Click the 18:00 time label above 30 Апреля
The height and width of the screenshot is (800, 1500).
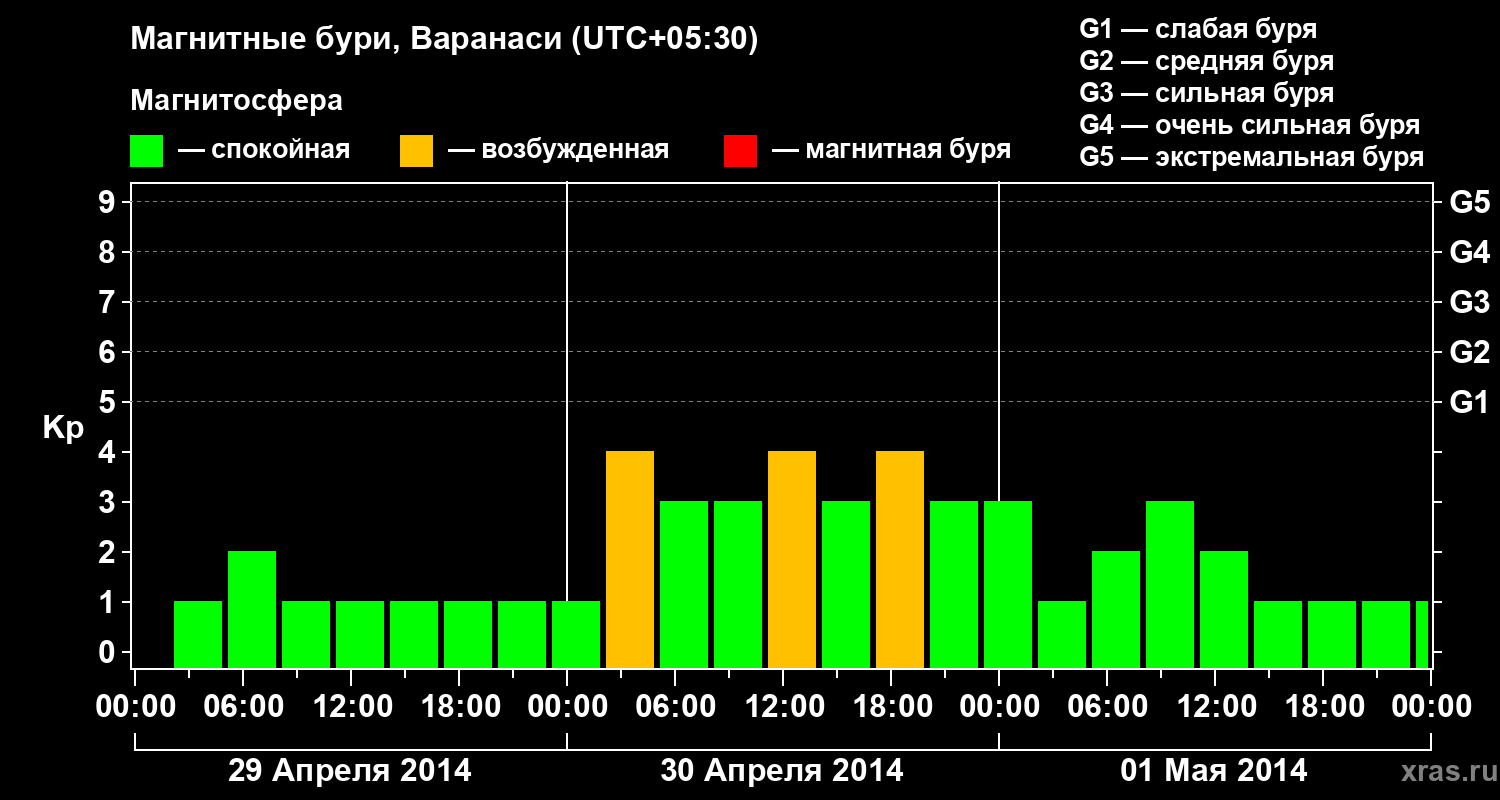892,707
